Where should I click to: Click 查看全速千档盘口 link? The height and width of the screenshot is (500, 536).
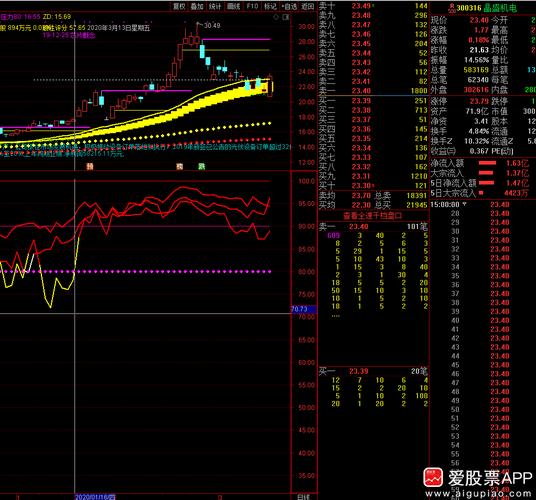pyautogui.click(x=373, y=216)
